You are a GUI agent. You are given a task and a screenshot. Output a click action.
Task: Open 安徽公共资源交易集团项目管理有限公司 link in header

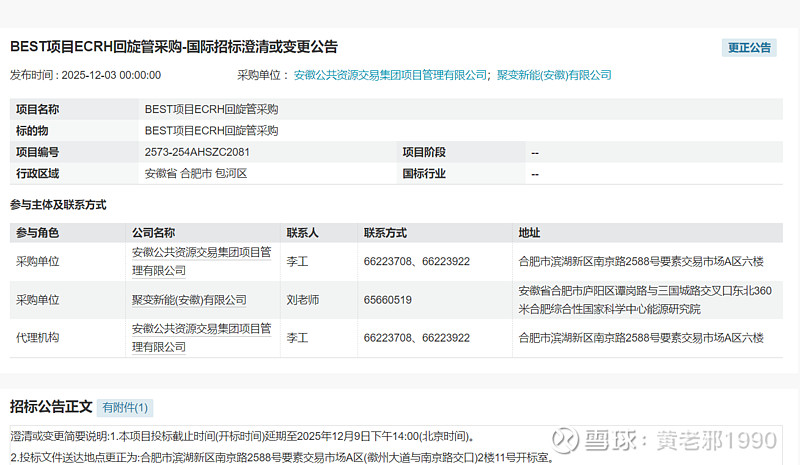coord(390,75)
